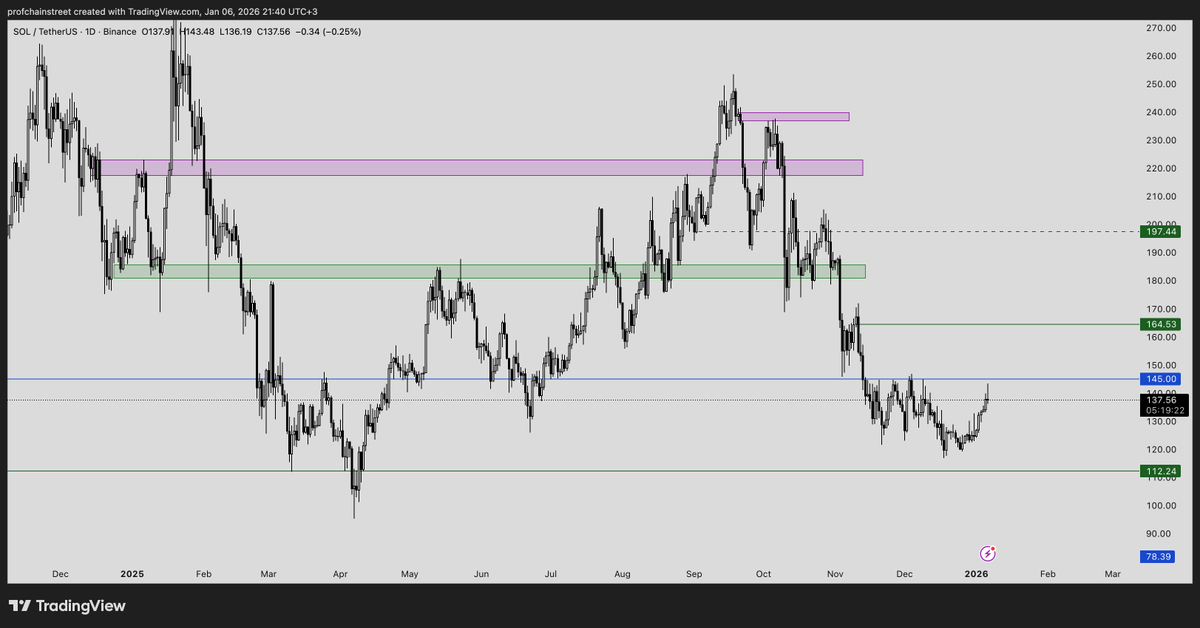Click the 270.00 price axis value
This screenshot has height=628, width=1200.
(1161, 28)
